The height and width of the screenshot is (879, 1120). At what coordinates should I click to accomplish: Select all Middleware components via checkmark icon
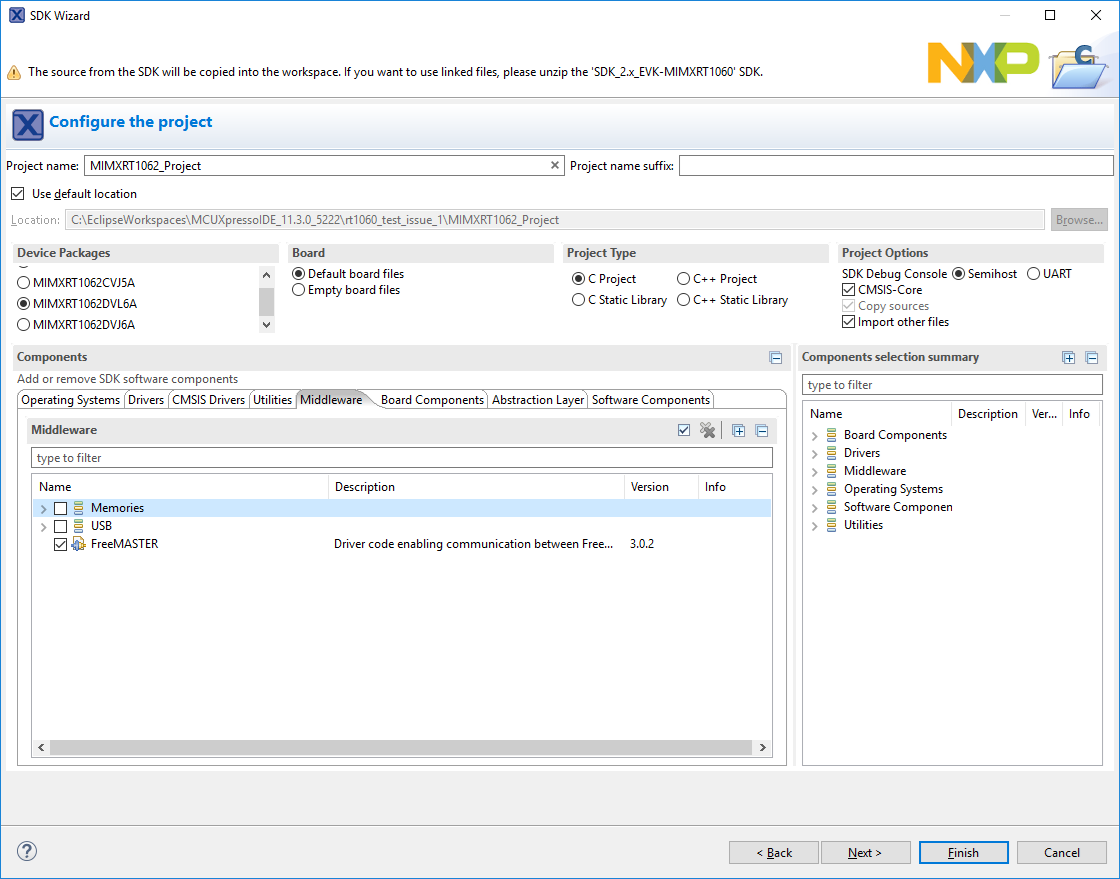click(x=683, y=430)
